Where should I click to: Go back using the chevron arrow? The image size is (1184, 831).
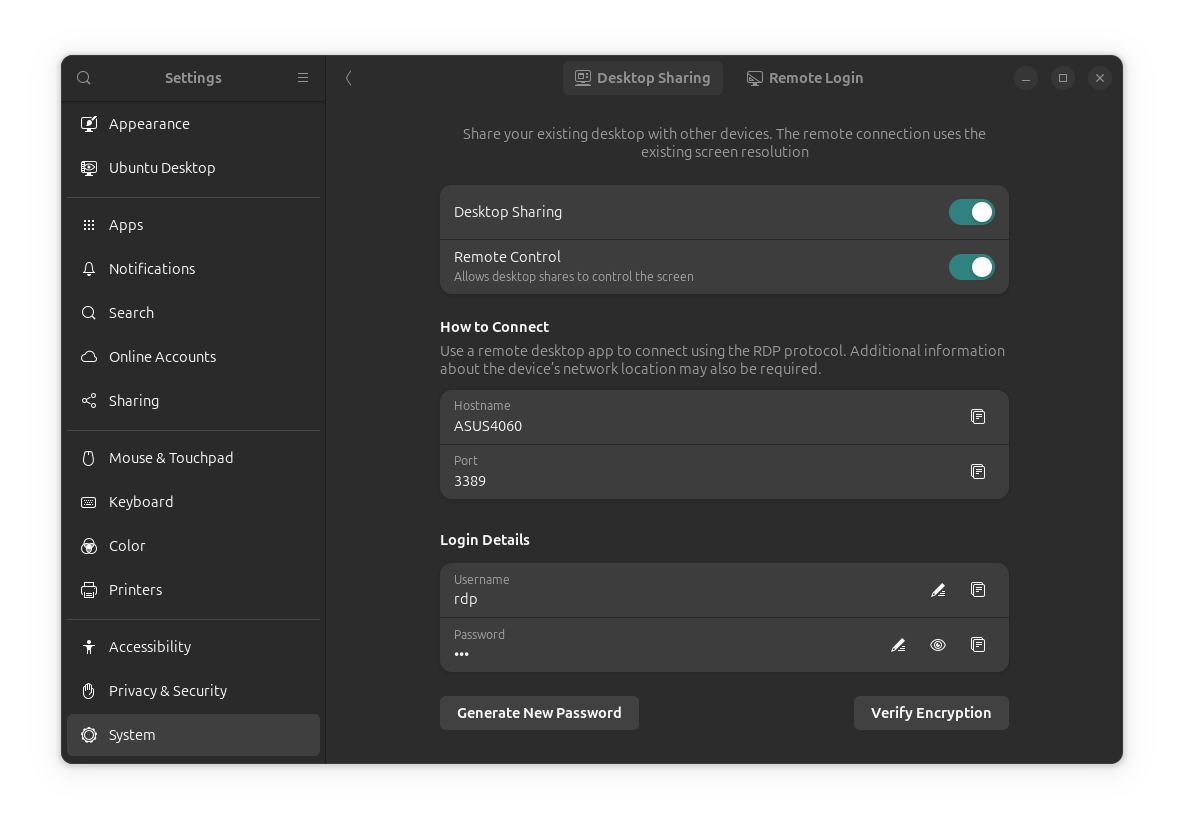point(348,77)
